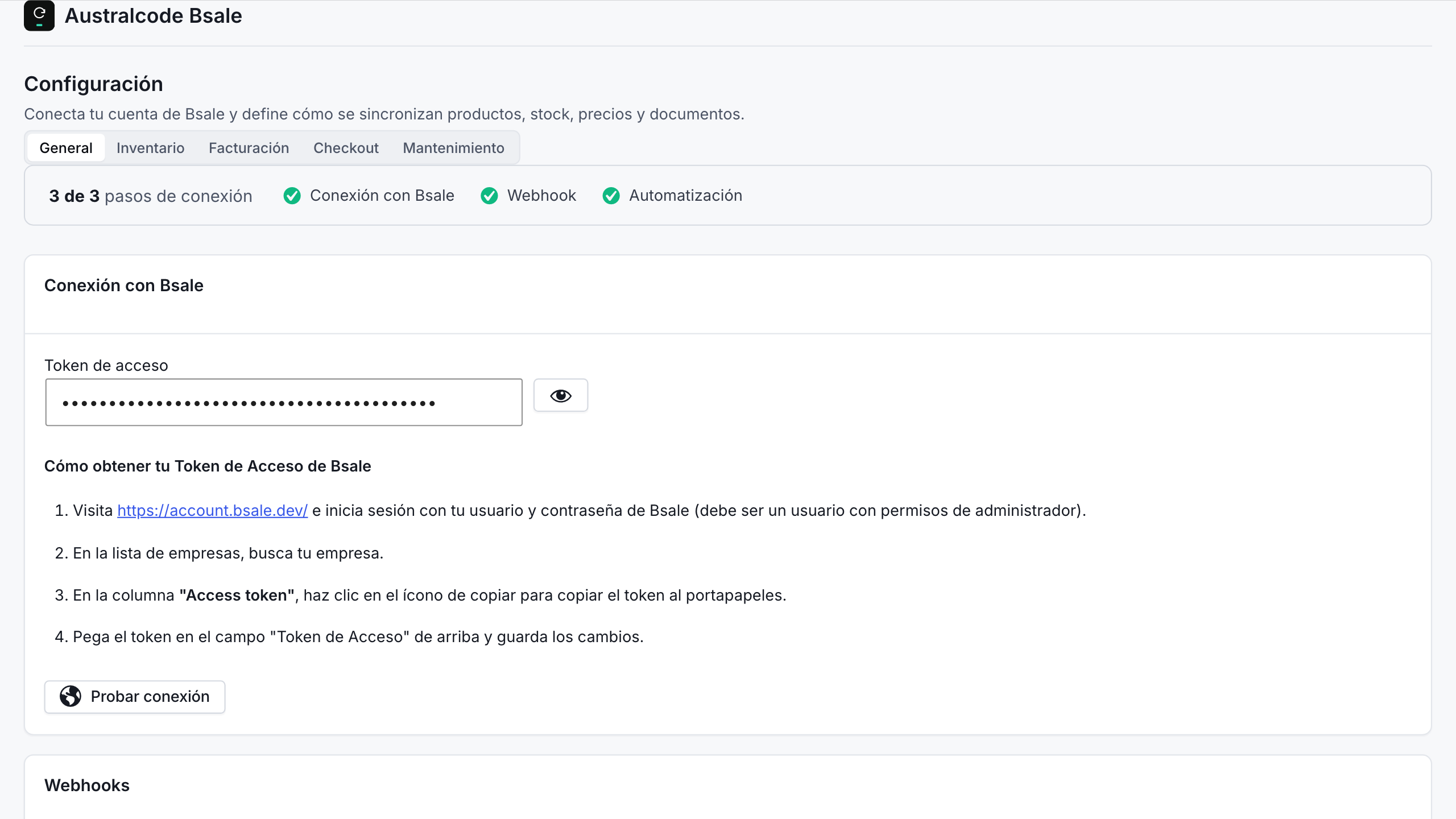Click the Webhook status step label
The height and width of the screenshot is (819, 1456).
coord(541,196)
